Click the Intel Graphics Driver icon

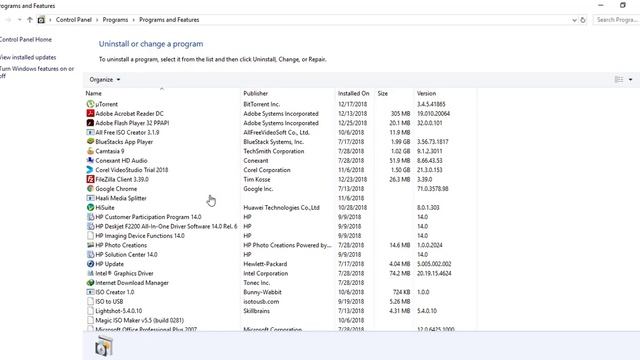coord(90,273)
